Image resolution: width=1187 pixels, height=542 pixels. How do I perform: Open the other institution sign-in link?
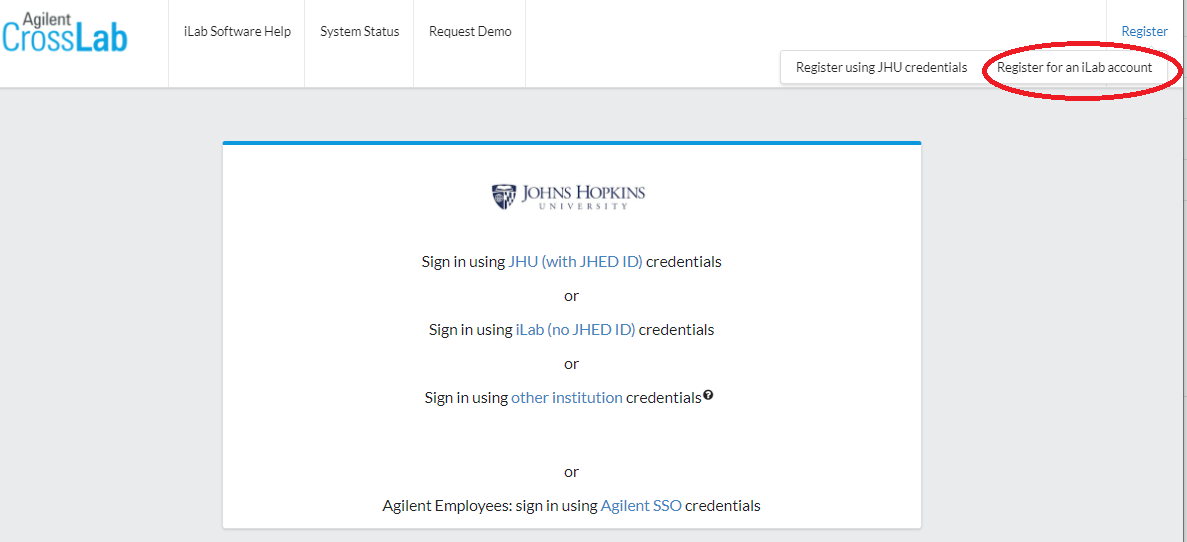(567, 397)
